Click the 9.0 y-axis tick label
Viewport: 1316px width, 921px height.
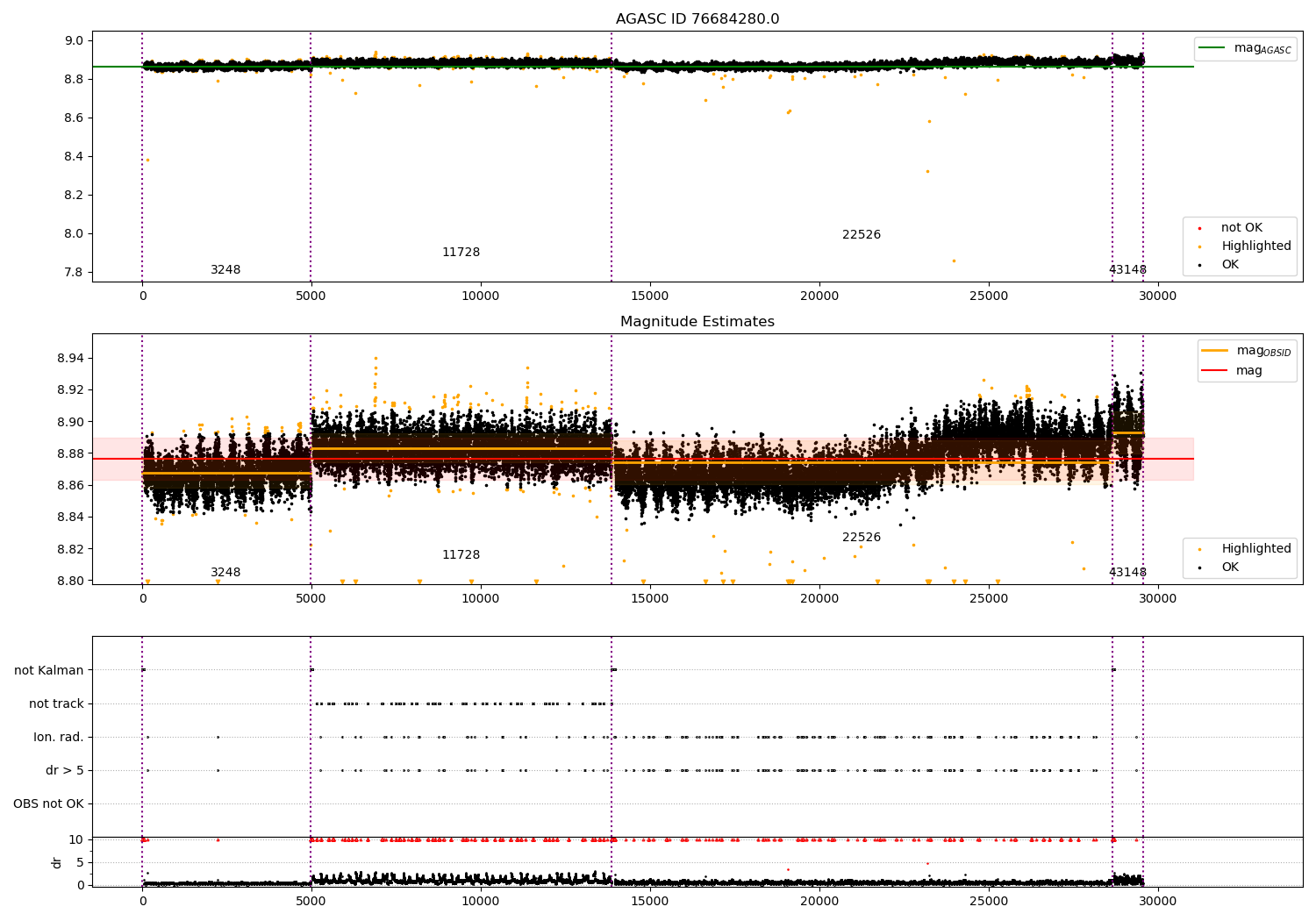click(75, 41)
